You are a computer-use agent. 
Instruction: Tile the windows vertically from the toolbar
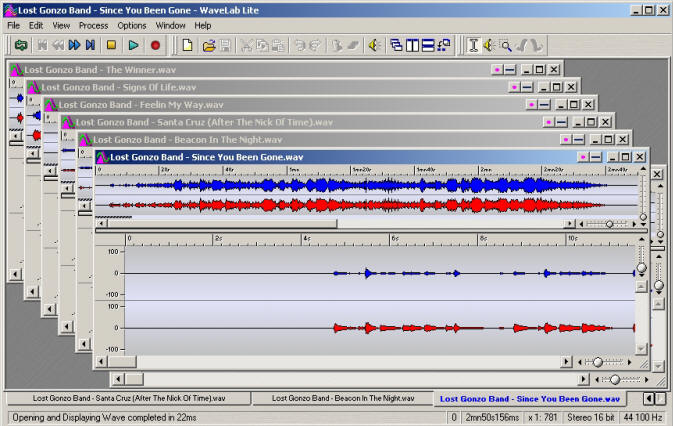click(x=412, y=45)
